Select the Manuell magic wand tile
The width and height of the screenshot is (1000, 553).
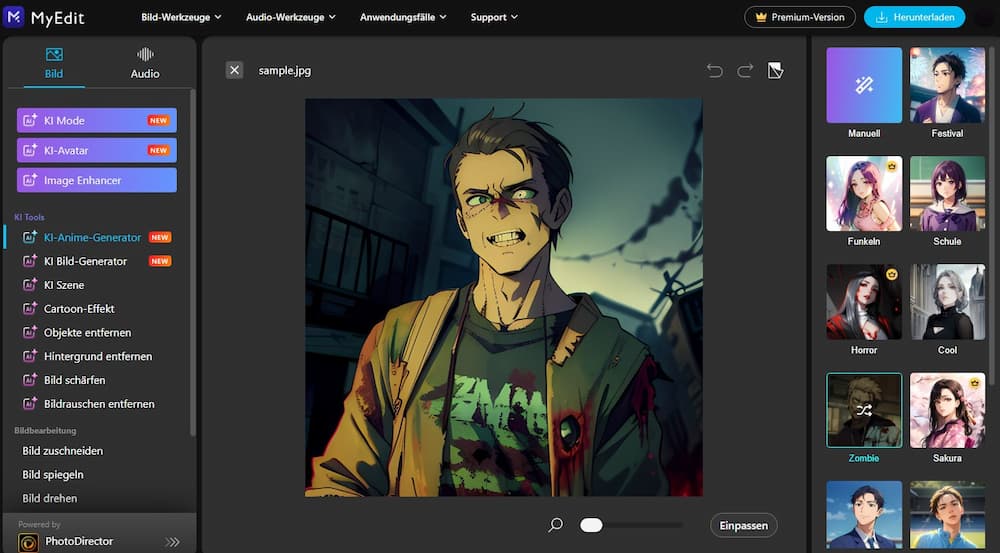coord(864,85)
